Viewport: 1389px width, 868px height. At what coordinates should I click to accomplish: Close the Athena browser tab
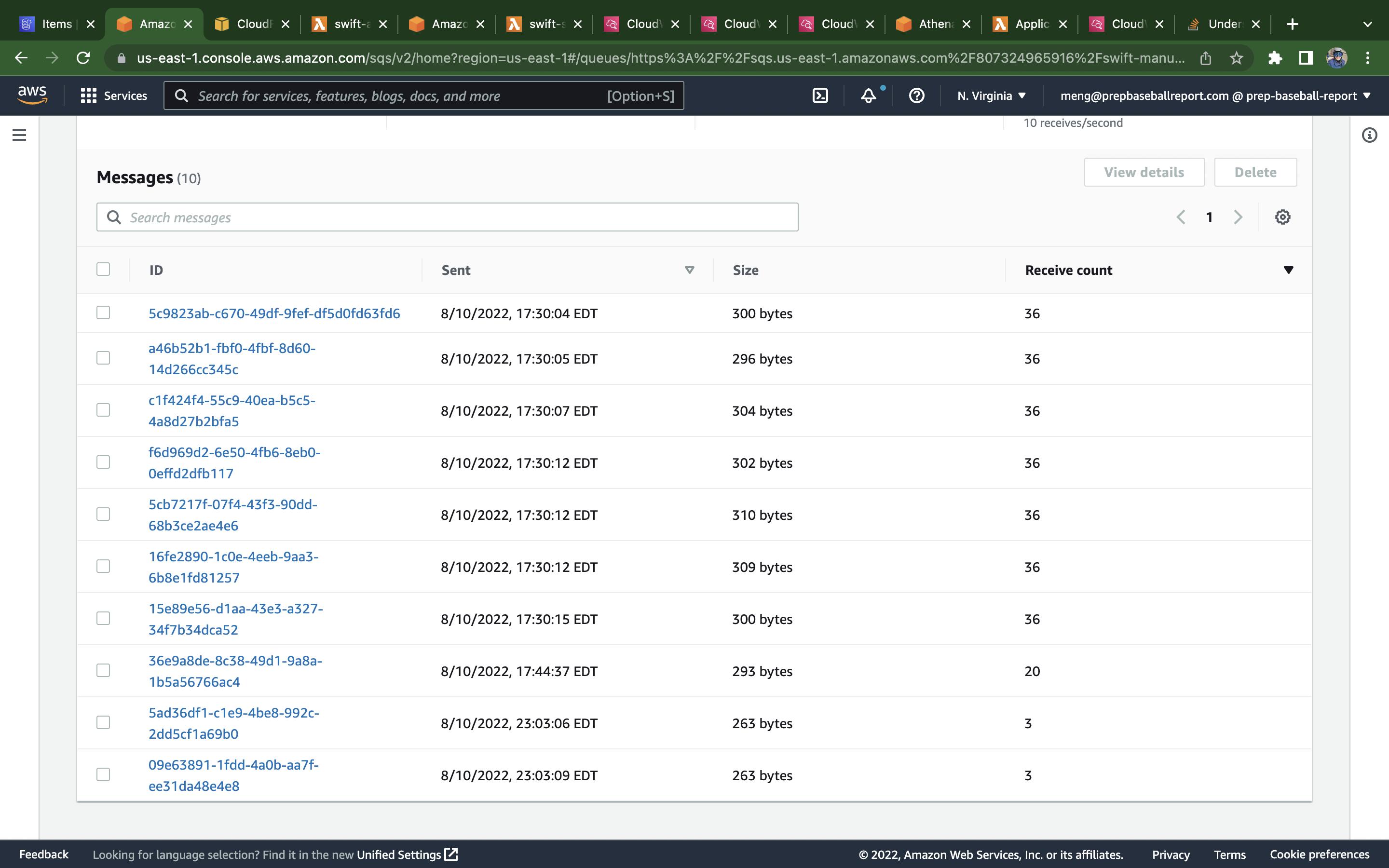tap(967, 24)
